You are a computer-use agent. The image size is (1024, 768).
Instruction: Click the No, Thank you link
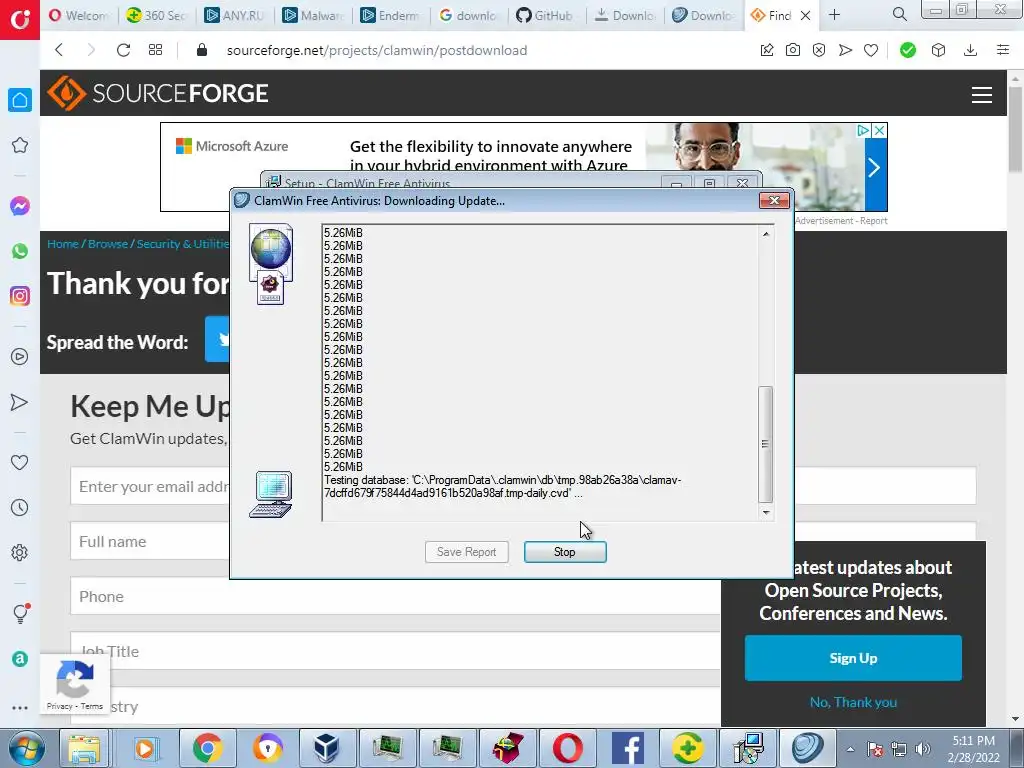[x=853, y=702]
